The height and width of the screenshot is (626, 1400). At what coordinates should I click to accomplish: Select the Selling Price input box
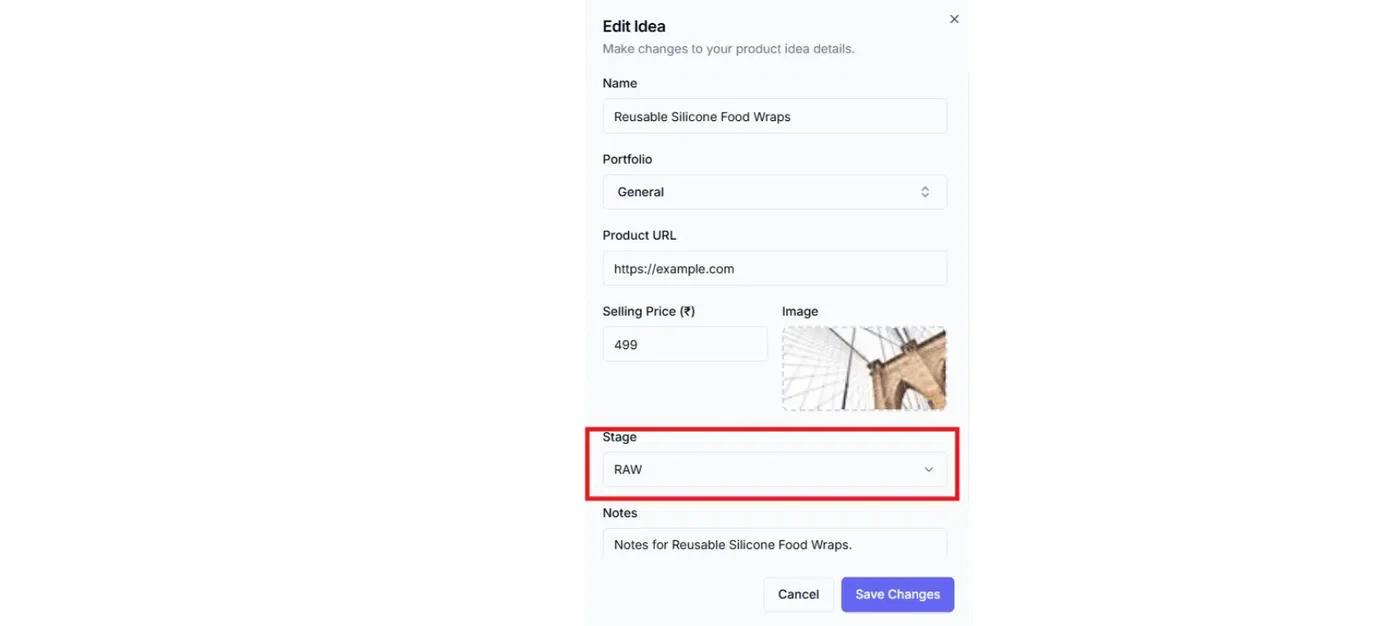684,344
